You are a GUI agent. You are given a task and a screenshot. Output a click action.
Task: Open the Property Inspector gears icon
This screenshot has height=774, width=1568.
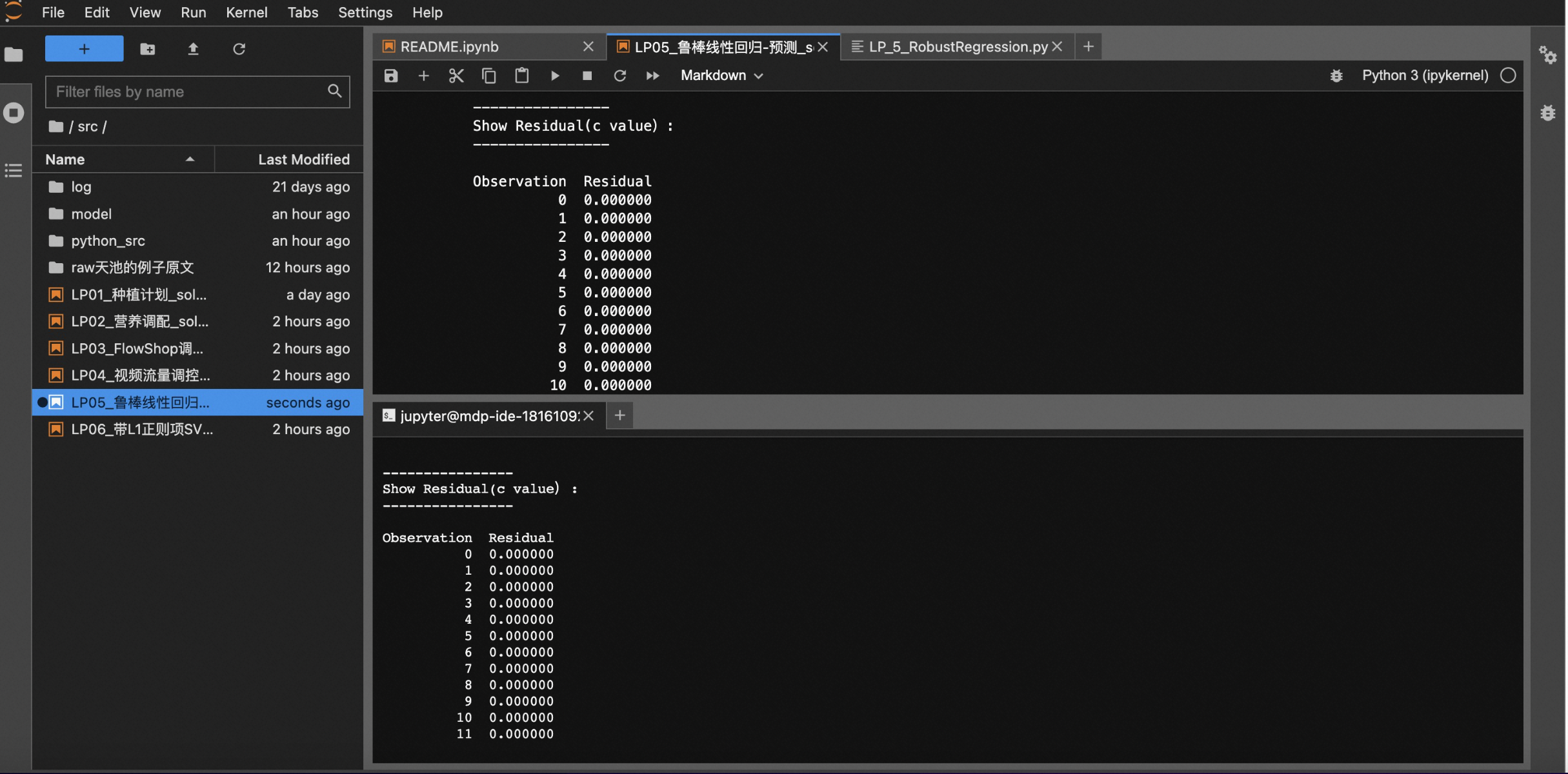[x=1547, y=55]
